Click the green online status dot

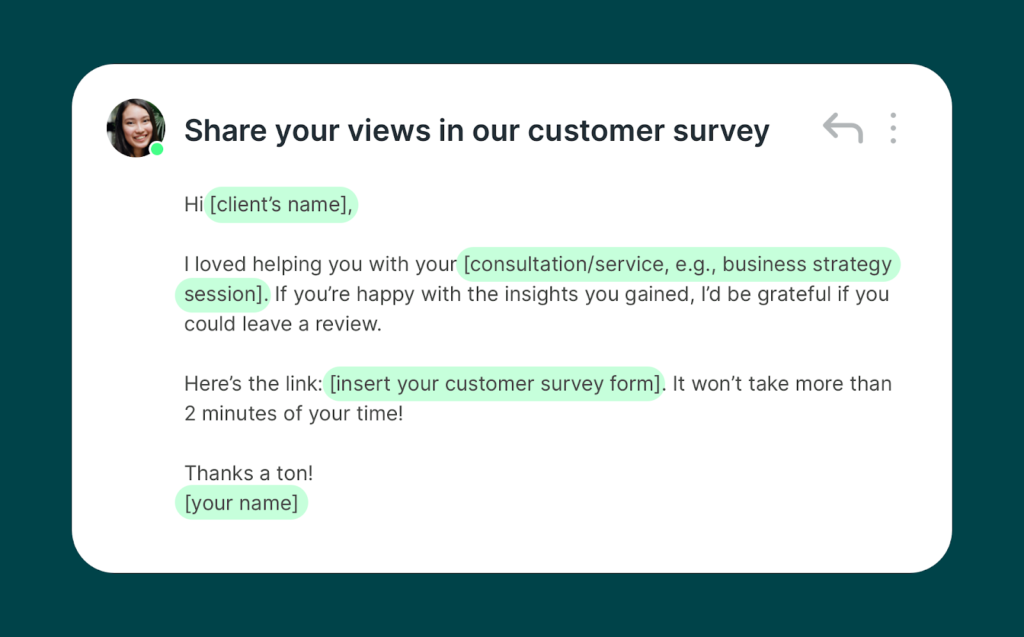pyautogui.click(x=157, y=149)
